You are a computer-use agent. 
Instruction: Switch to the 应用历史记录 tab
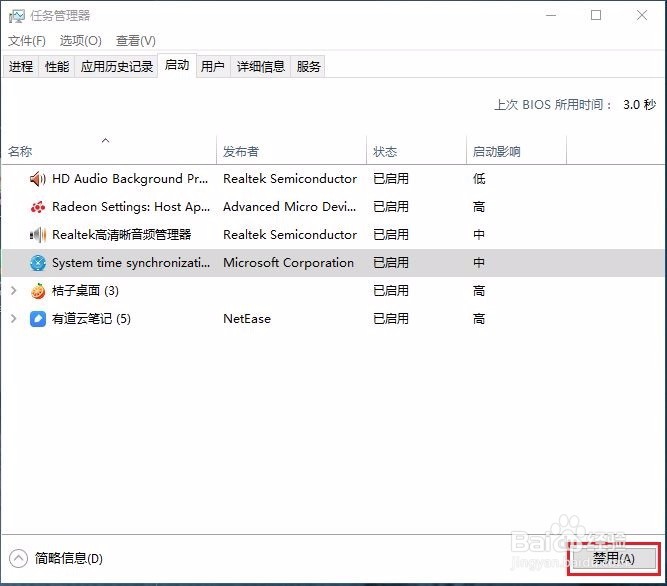[x=117, y=67]
